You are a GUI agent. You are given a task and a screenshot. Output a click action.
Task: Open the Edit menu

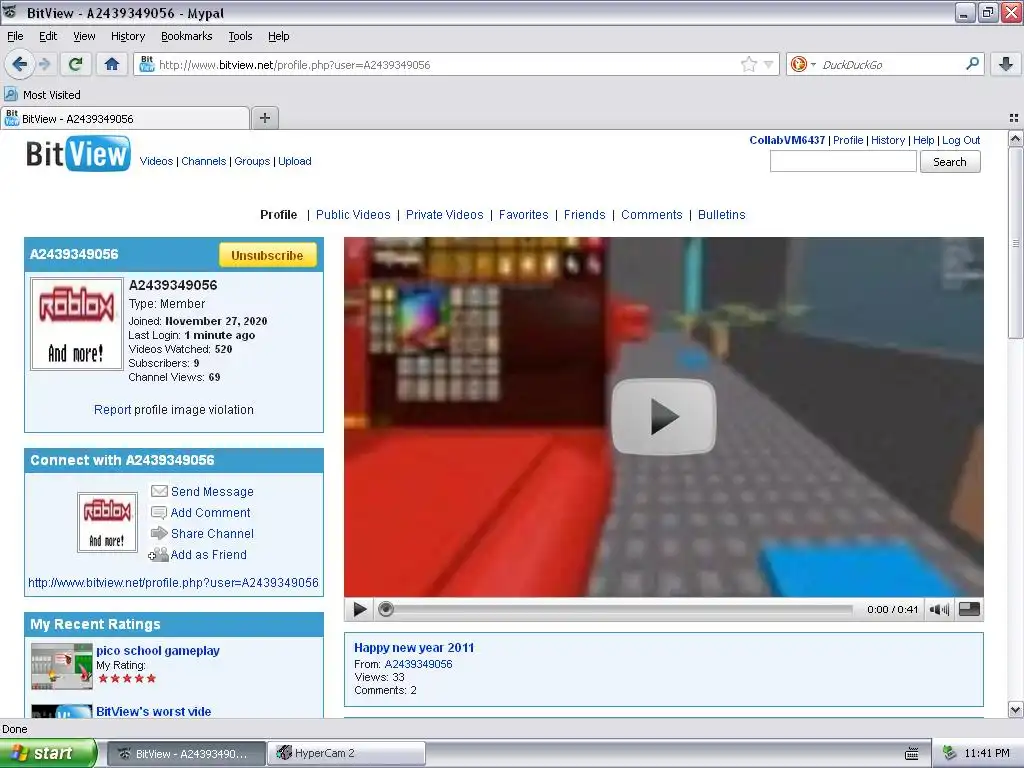pos(48,36)
